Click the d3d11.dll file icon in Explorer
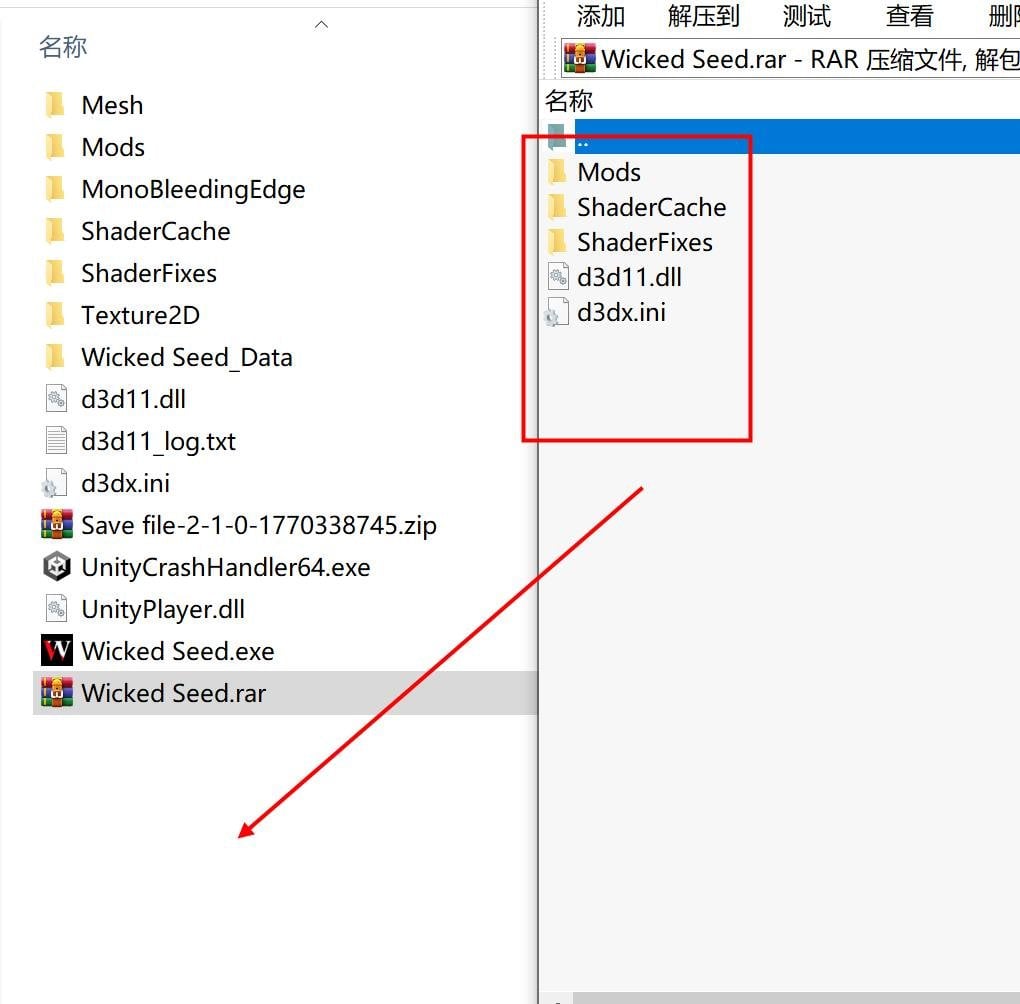This screenshot has width=1020, height=1004. (56, 398)
